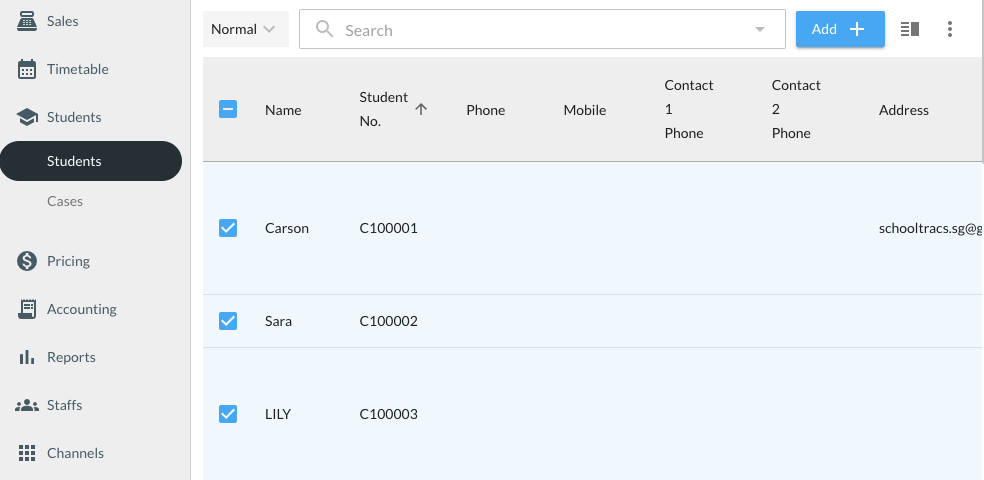Screen dimensions: 984x480
Task: Click the Channels grid icon
Action: pos(28,453)
